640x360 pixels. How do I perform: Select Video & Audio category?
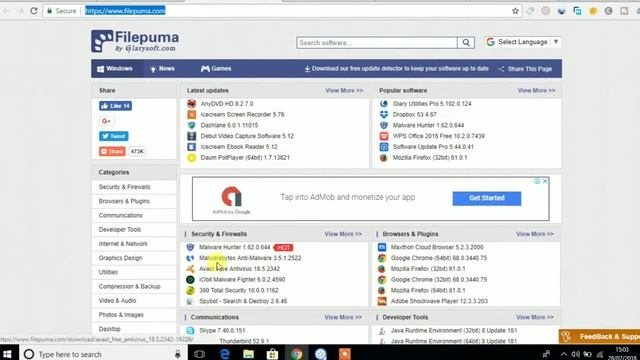point(117,301)
